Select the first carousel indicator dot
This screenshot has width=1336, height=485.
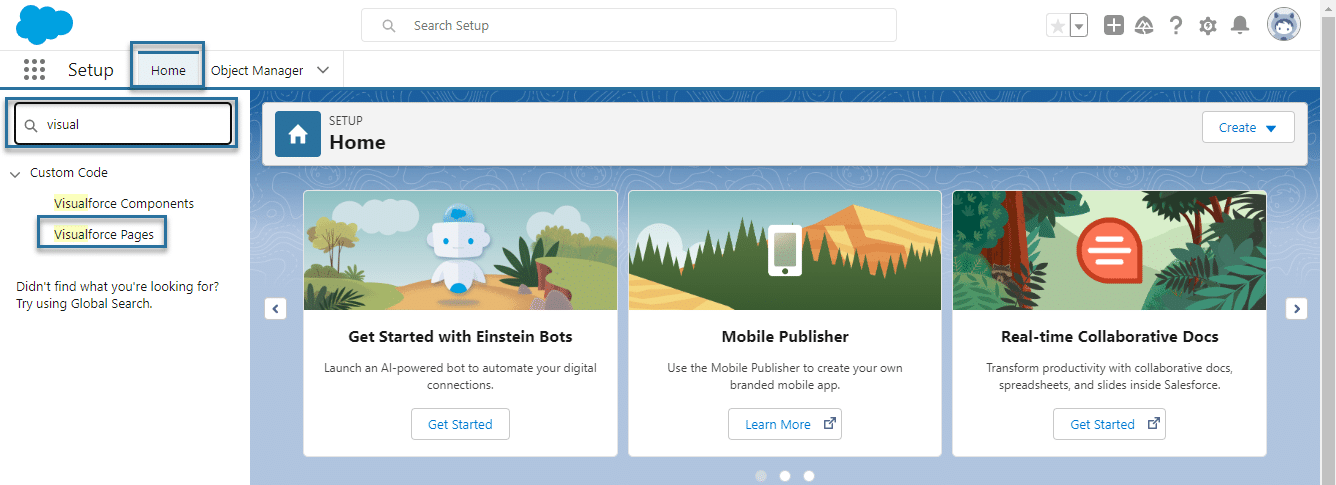(x=761, y=476)
